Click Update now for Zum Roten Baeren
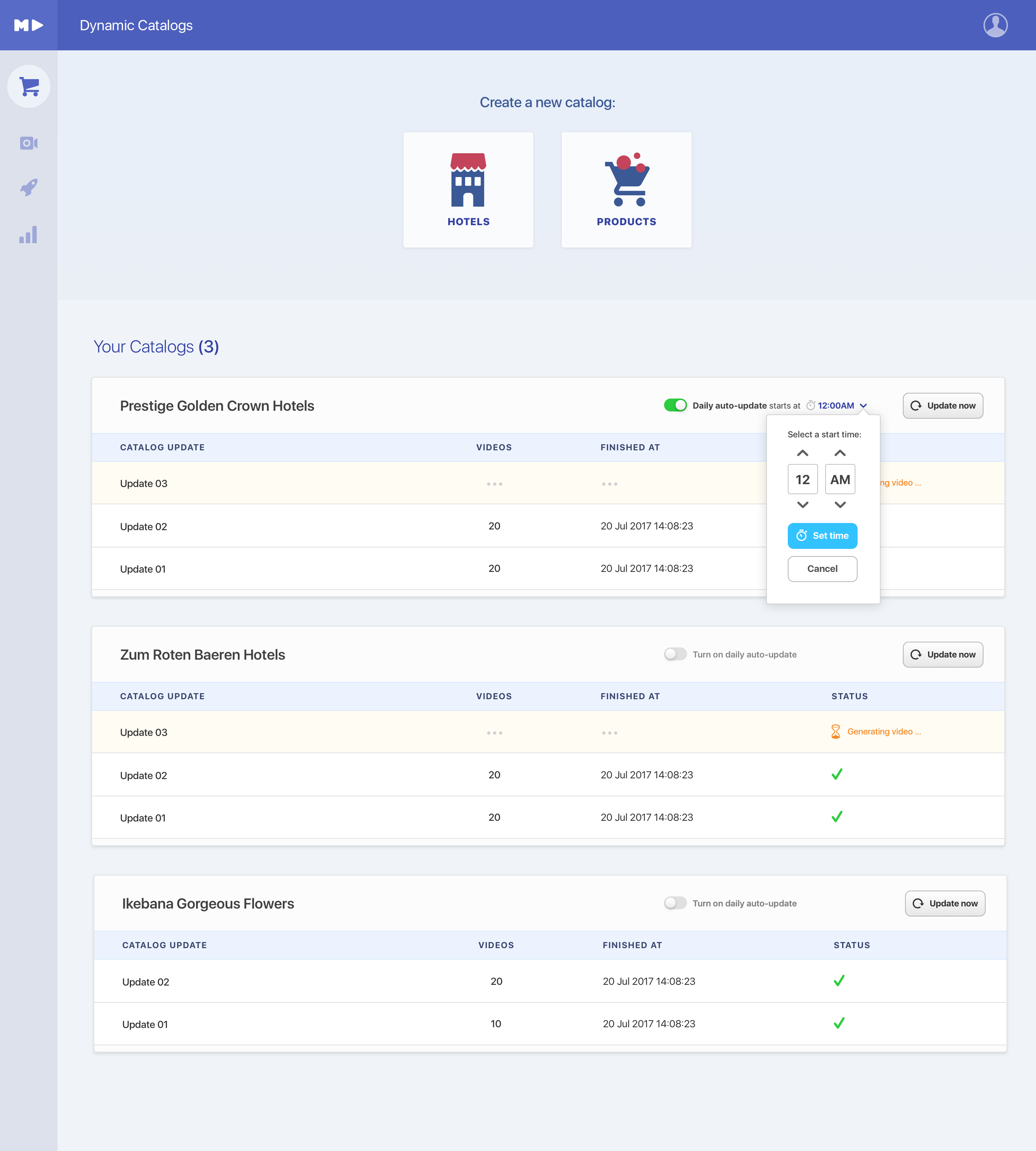The height and width of the screenshot is (1151, 1036). [x=942, y=654]
